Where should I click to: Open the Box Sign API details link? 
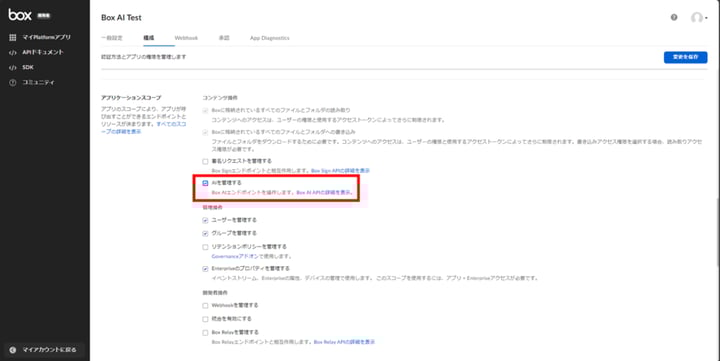tap(340, 171)
